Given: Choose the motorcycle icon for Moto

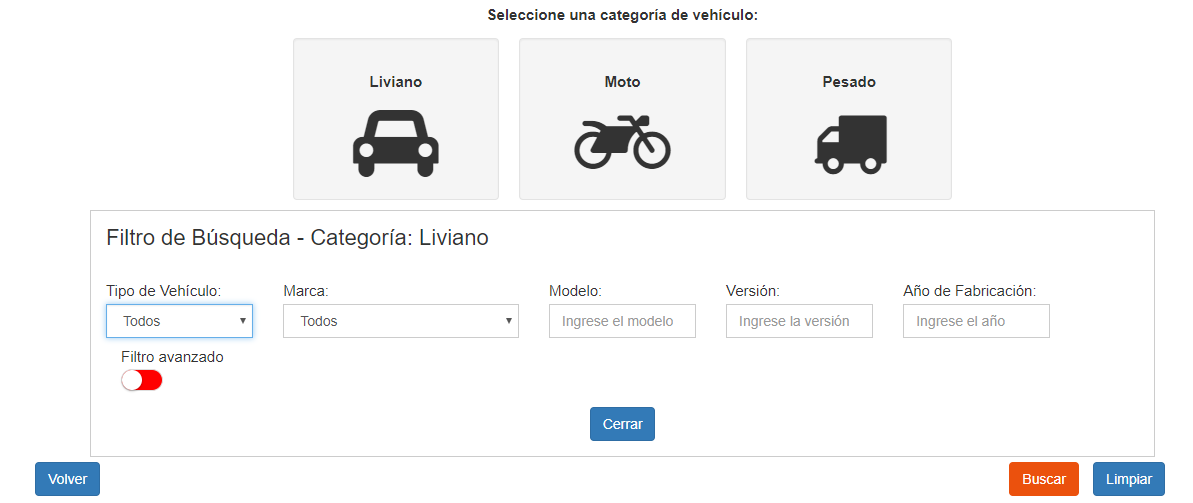Looking at the screenshot, I should coord(622,142).
